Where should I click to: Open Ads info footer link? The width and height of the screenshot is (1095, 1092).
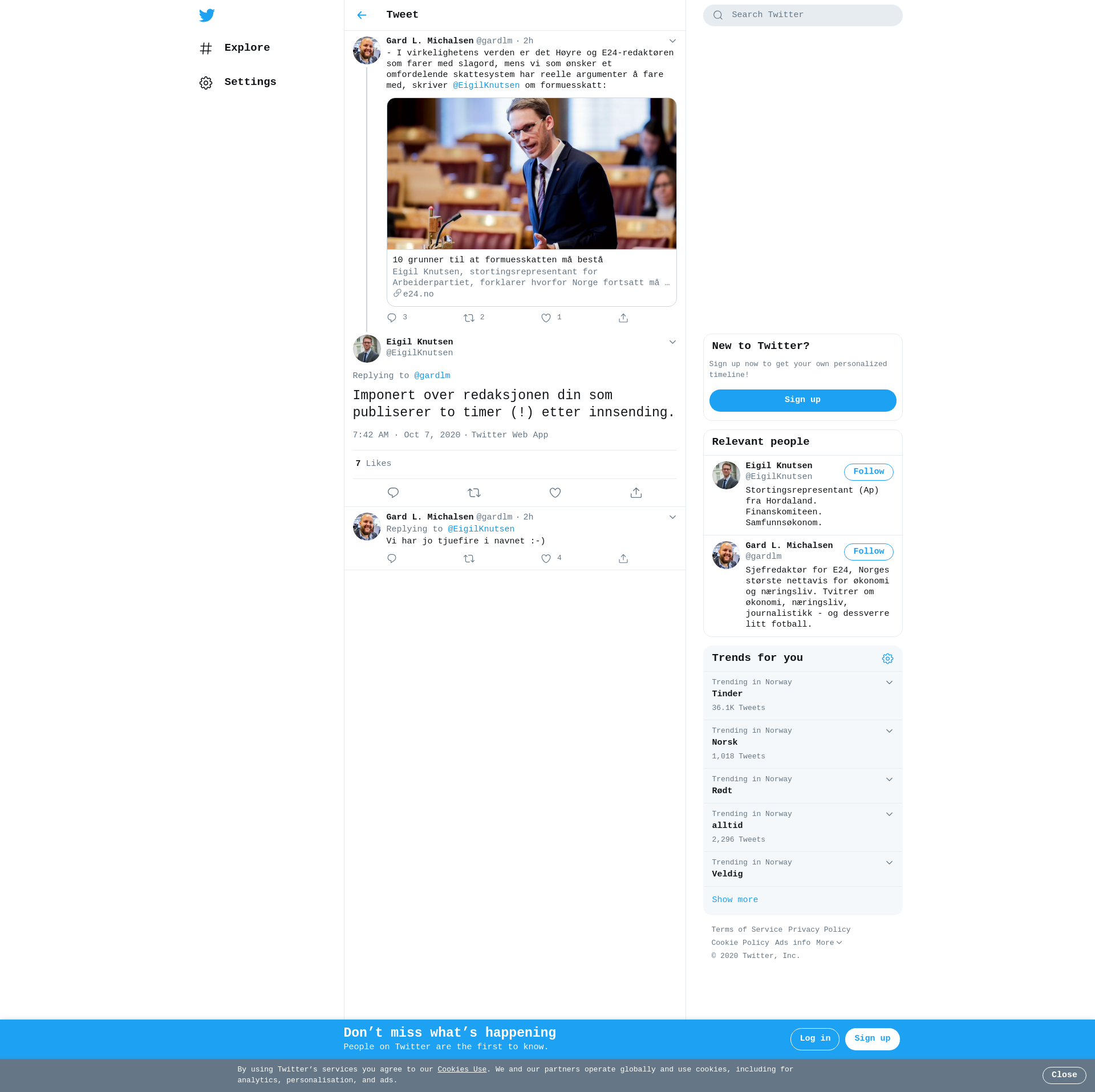pyautogui.click(x=792, y=943)
